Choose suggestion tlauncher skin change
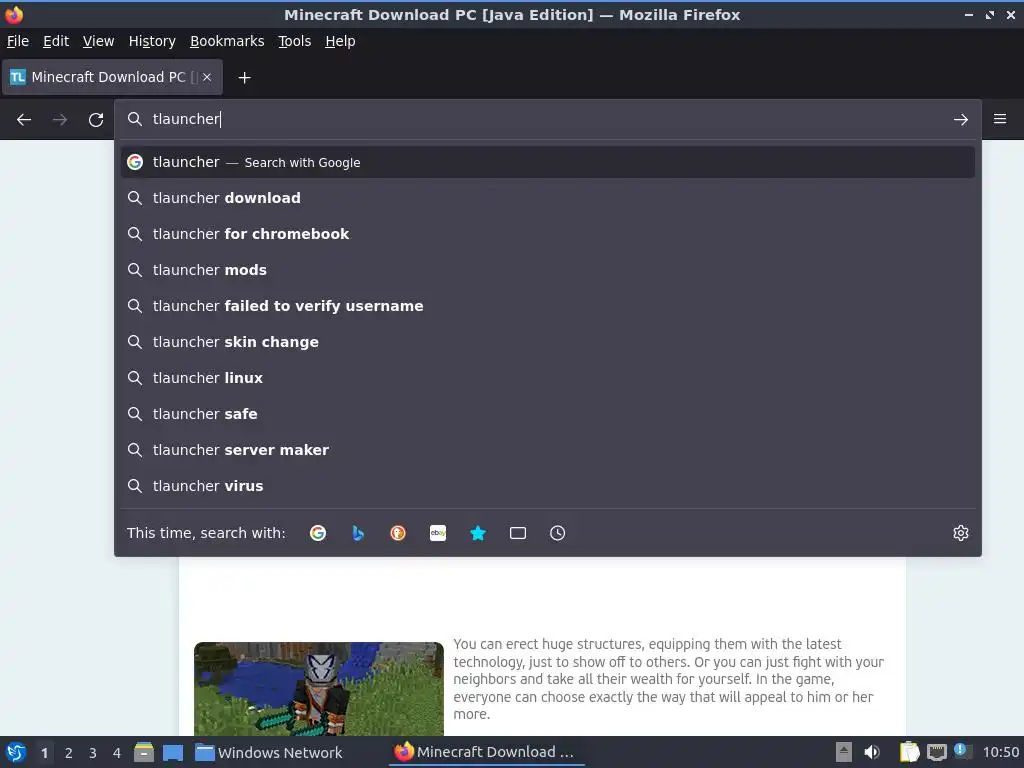 coord(548,342)
